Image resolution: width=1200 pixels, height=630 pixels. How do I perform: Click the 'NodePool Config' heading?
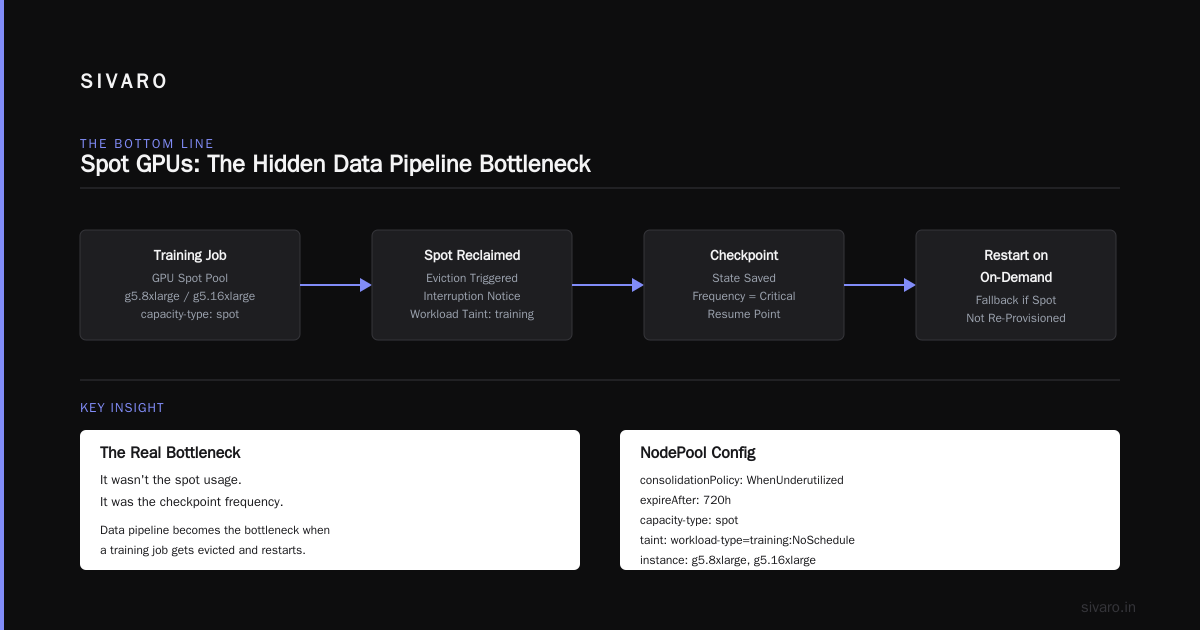[x=698, y=453]
